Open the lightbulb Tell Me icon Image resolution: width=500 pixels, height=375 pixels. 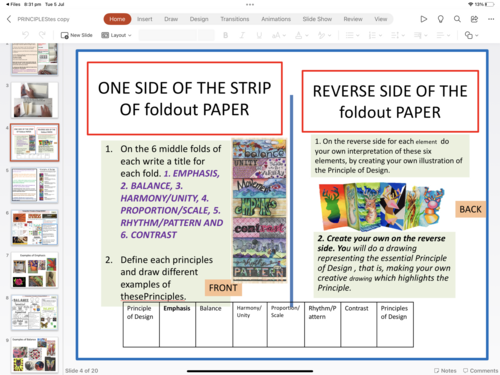click(x=440, y=19)
